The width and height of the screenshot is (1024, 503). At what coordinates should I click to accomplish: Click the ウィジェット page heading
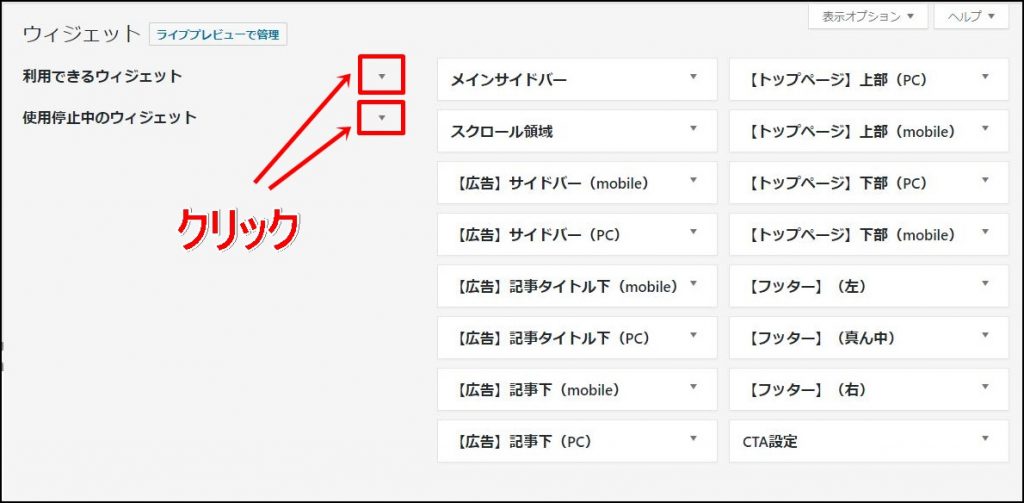pos(82,35)
